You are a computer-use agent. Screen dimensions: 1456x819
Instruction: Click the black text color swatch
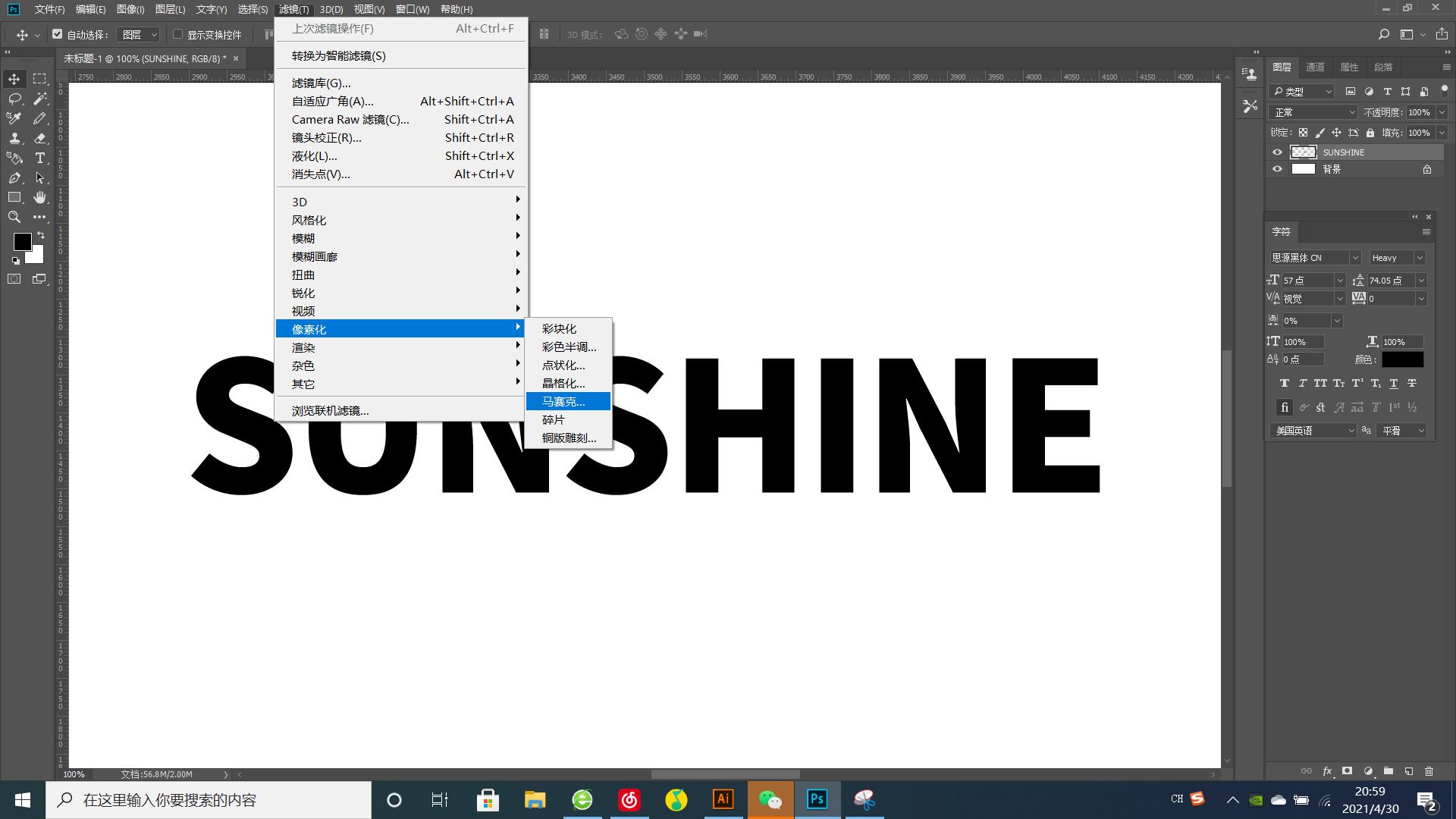(1402, 359)
